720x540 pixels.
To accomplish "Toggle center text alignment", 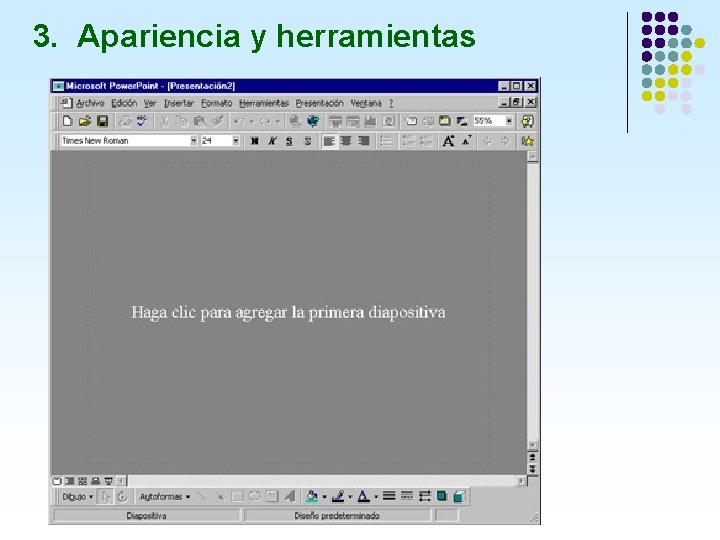I will (x=346, y=141).
